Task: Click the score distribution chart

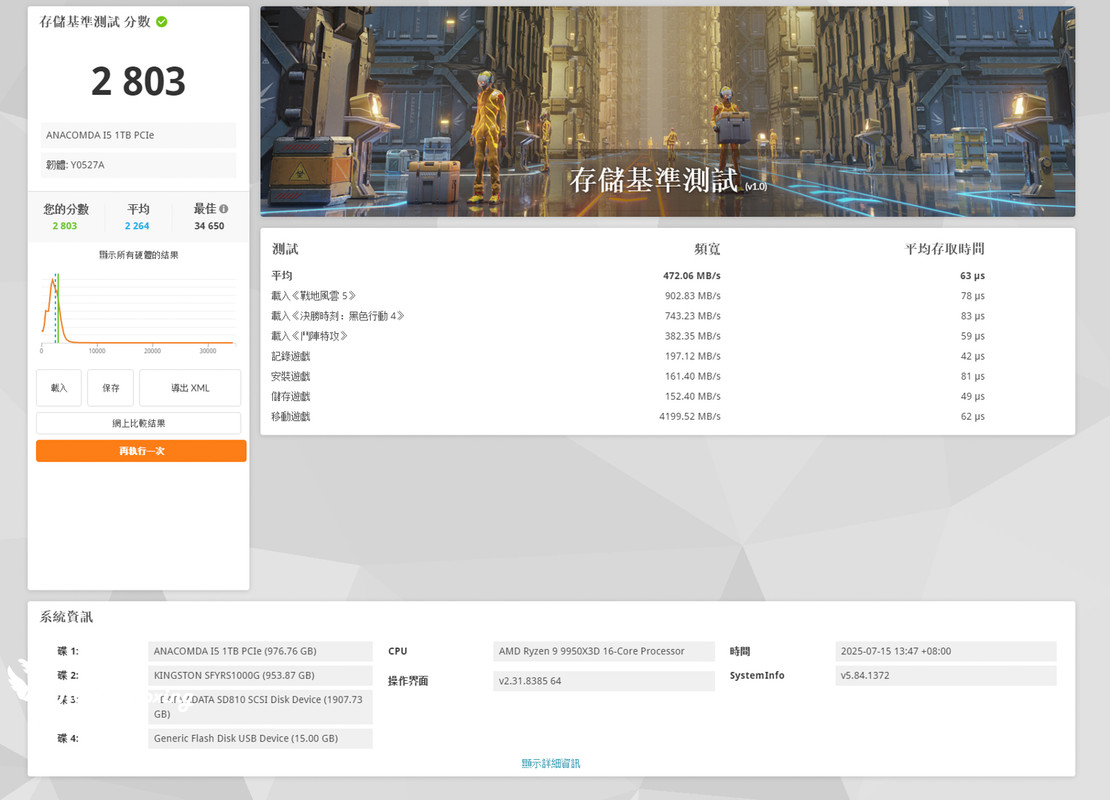Action: (x=138, y=312)
